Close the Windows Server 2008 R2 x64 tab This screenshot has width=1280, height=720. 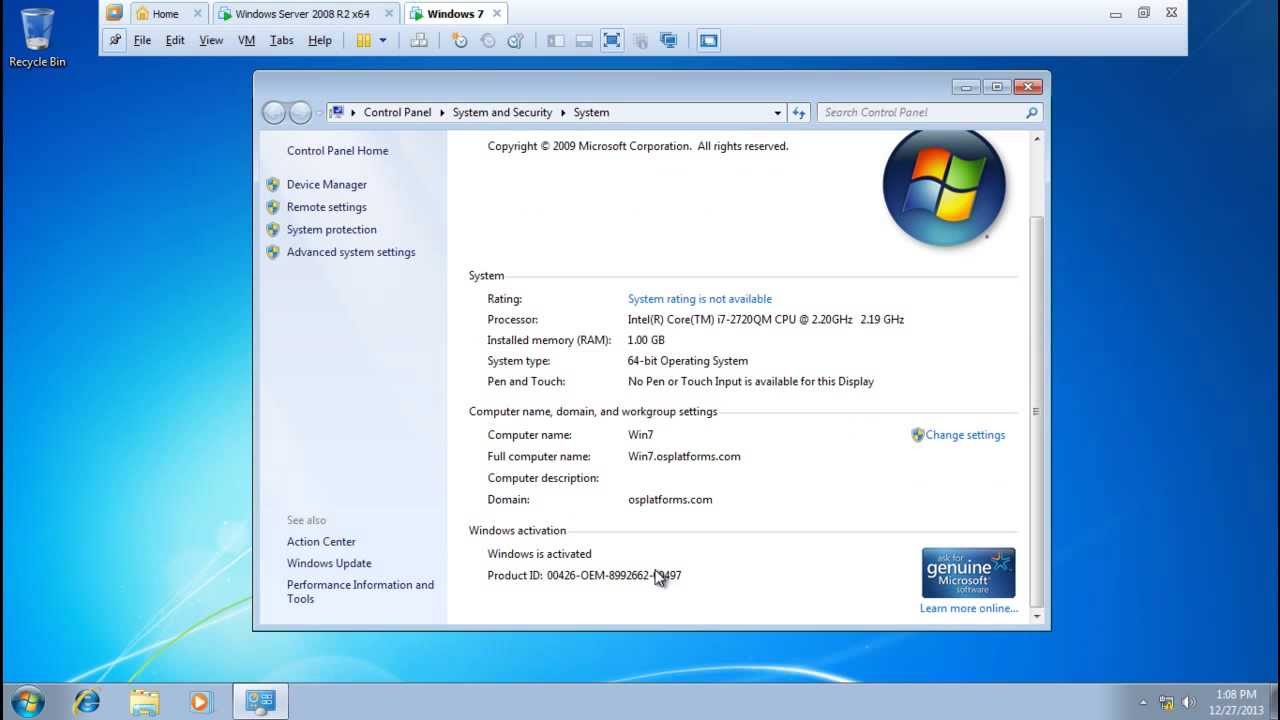pyautogui.click(x=389, y=14)
